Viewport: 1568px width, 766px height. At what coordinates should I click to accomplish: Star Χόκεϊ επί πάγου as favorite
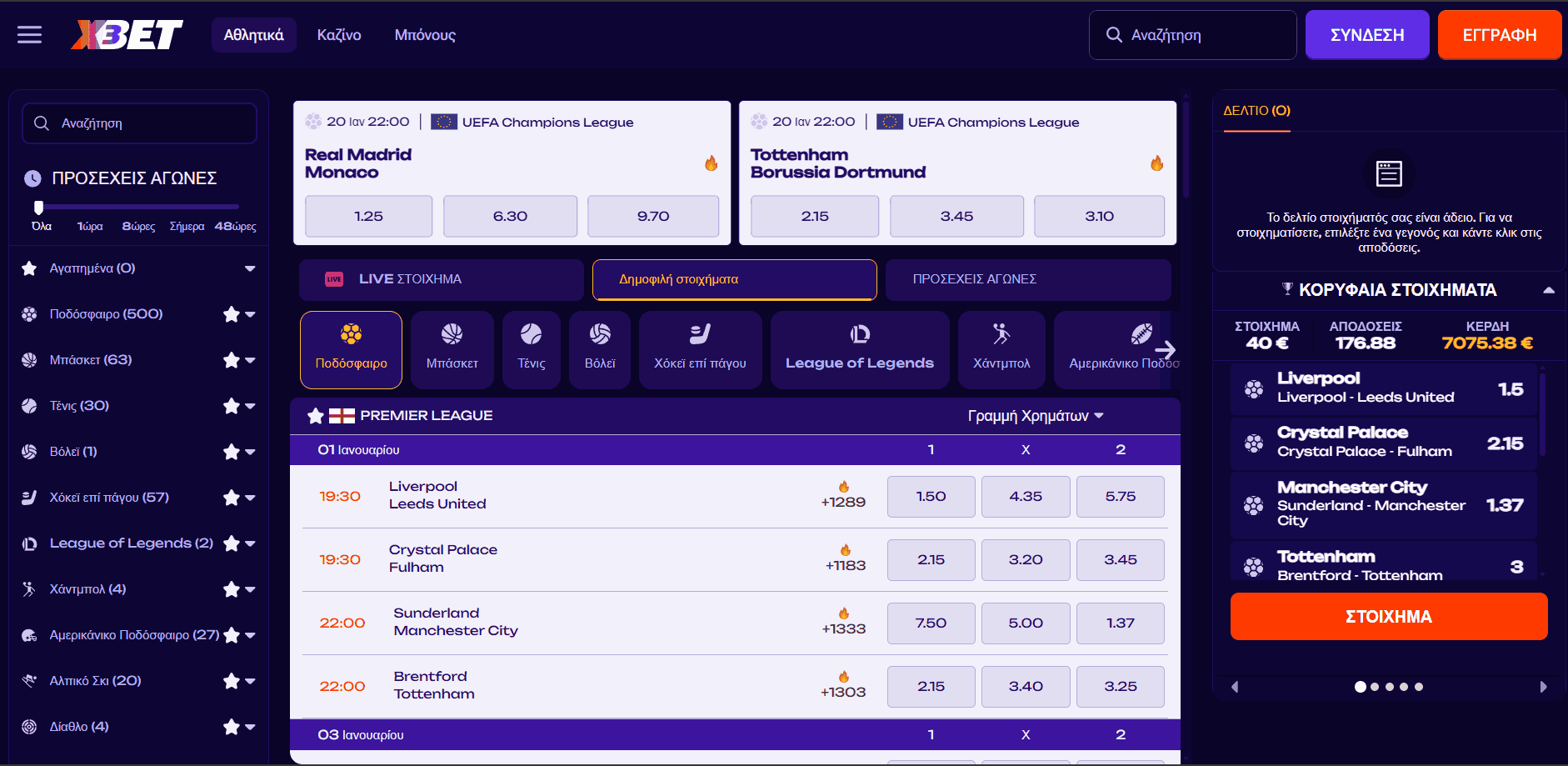231,498
